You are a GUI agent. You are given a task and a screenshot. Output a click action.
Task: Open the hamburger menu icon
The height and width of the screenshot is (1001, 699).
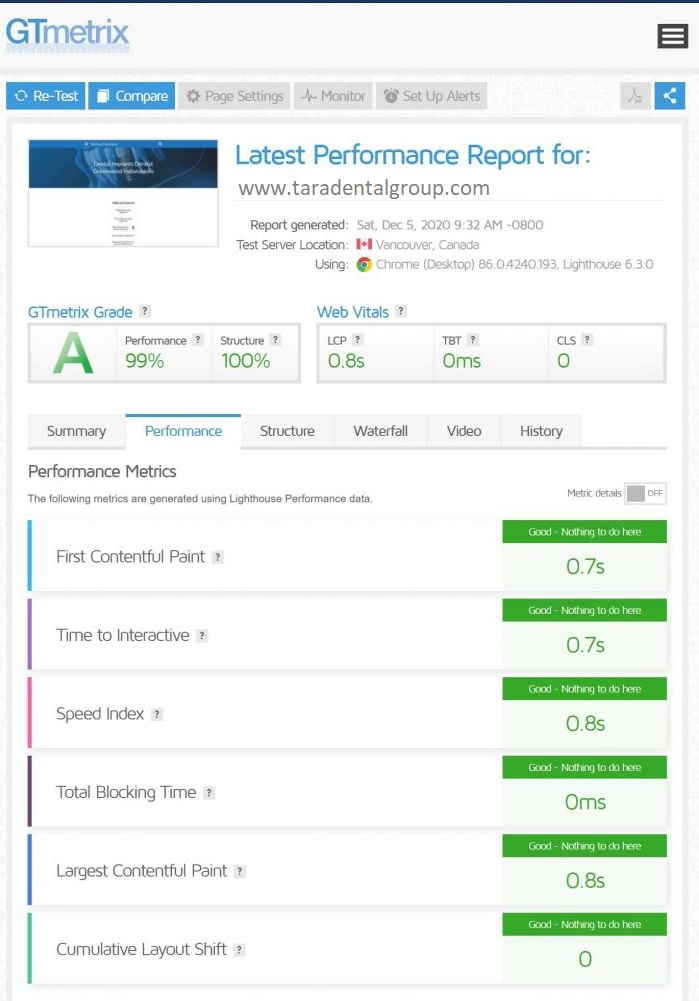(672, 37)
